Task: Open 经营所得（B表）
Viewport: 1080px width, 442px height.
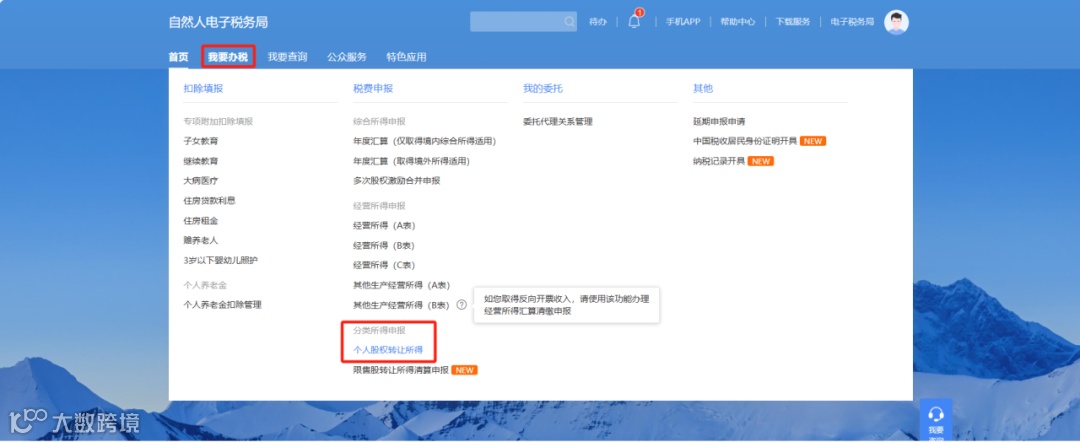Action: [384, 245]
